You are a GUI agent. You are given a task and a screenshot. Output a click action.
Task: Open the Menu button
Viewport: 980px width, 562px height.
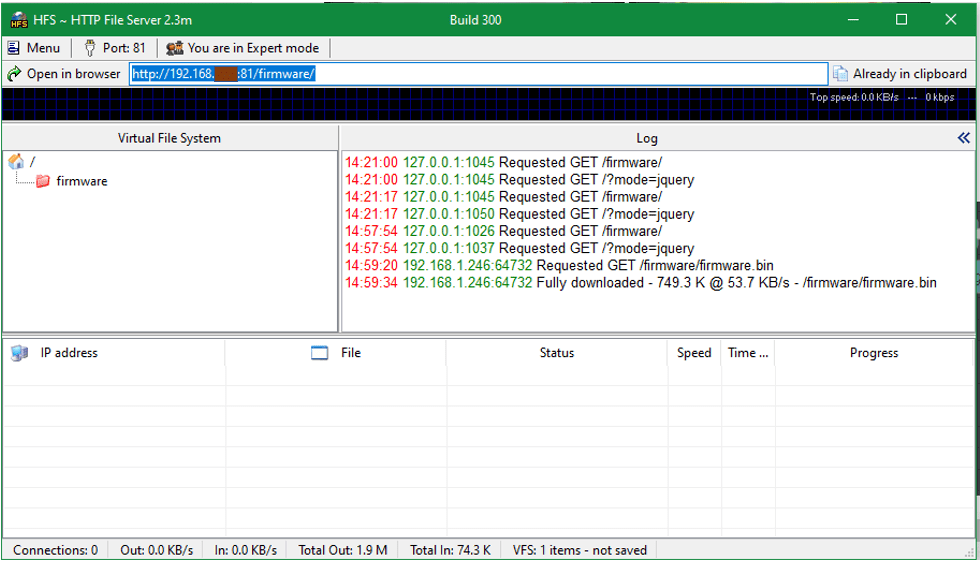click(x=34, y=48)
